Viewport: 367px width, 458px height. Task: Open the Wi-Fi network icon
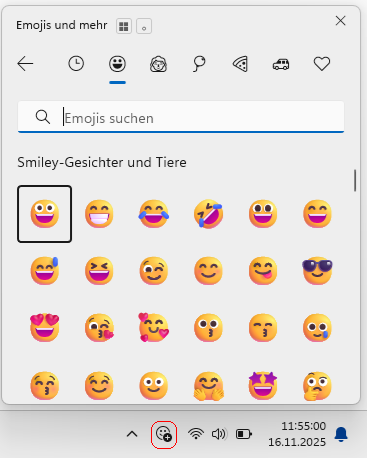click(x=196, y=434)
